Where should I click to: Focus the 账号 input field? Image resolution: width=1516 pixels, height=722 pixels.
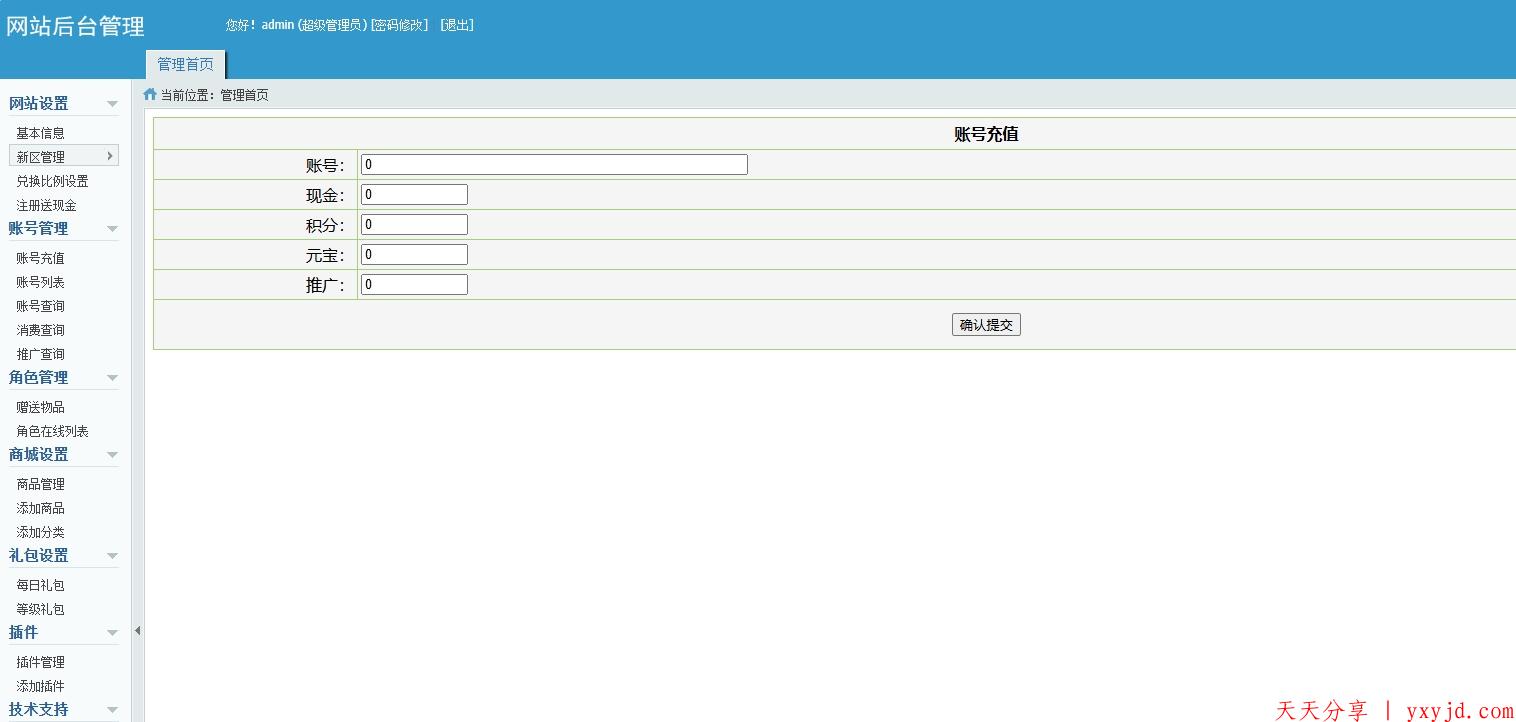tap(554, 165)
